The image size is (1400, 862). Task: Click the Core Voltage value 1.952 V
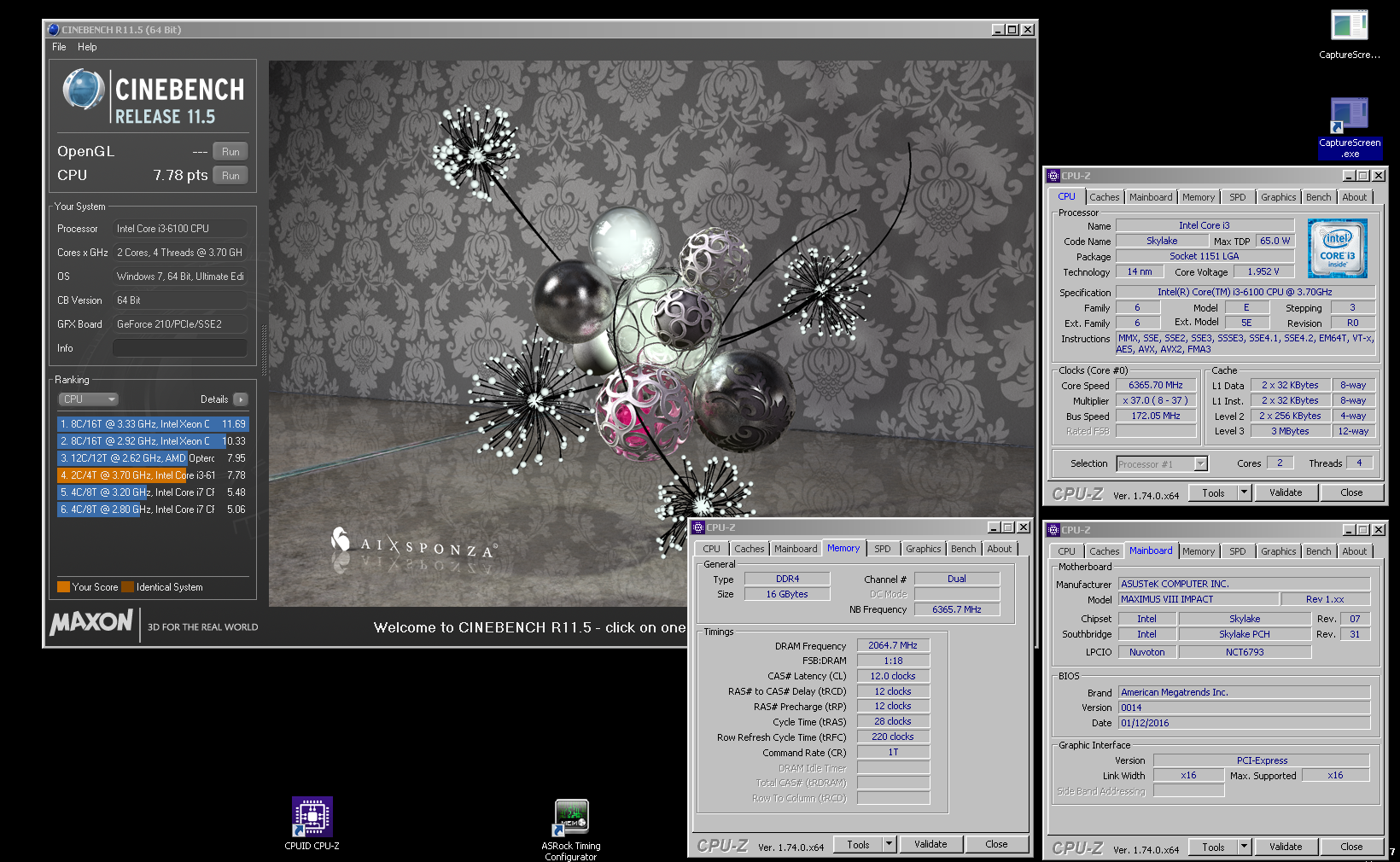[1263, 271]
